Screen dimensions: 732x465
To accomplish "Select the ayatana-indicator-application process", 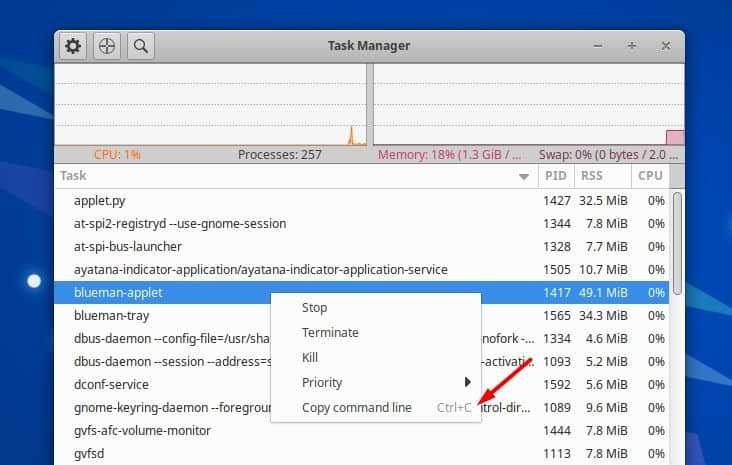I will pyautogui.click(x=362, y=269).
